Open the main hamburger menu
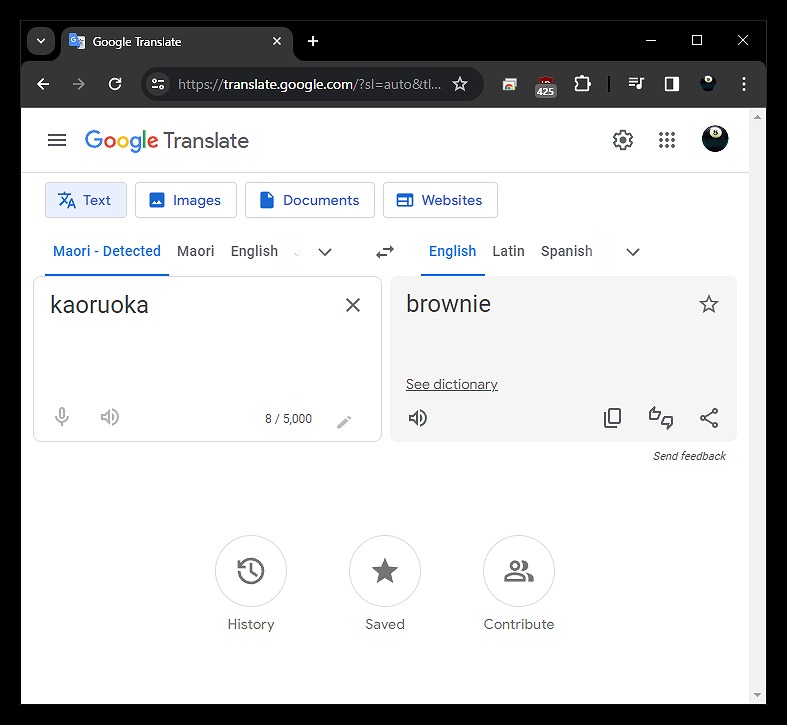The width and height of the screenshot is (787, 725). (x=57, y=140)
